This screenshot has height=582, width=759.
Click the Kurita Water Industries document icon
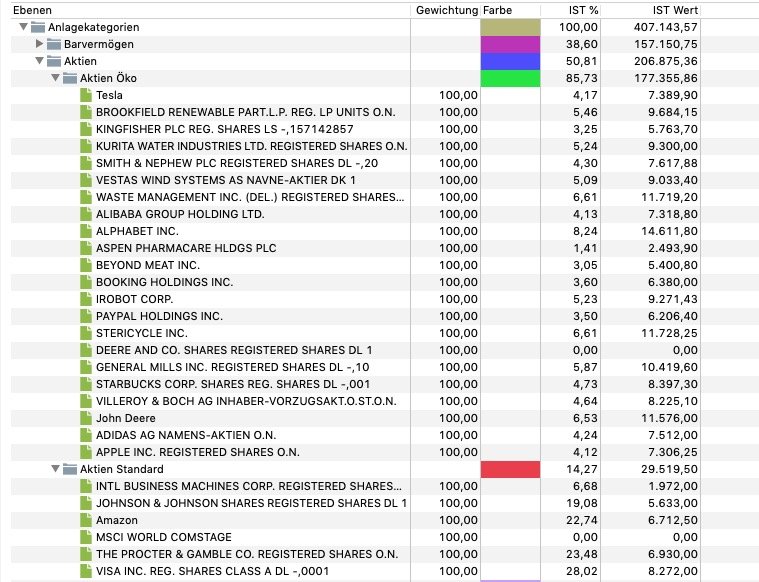(86, 146)
